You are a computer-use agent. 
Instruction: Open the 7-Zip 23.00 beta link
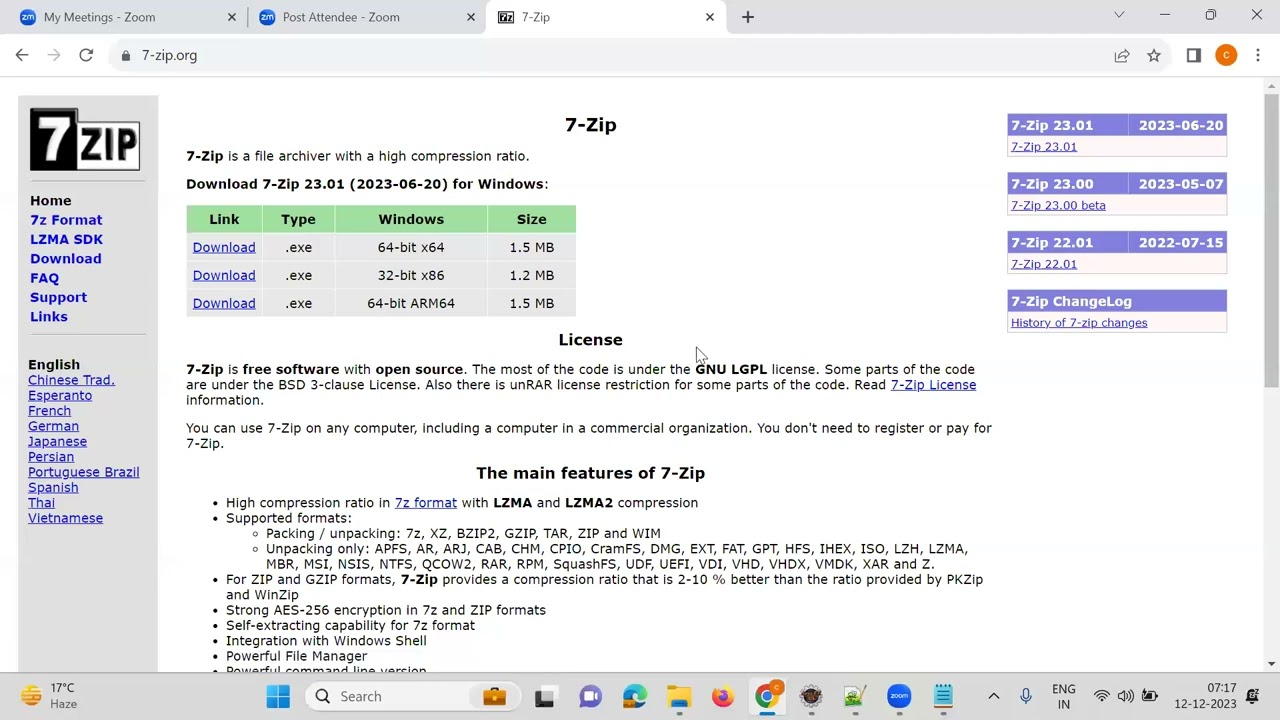pyautogui.click(x=1058, y=206)
